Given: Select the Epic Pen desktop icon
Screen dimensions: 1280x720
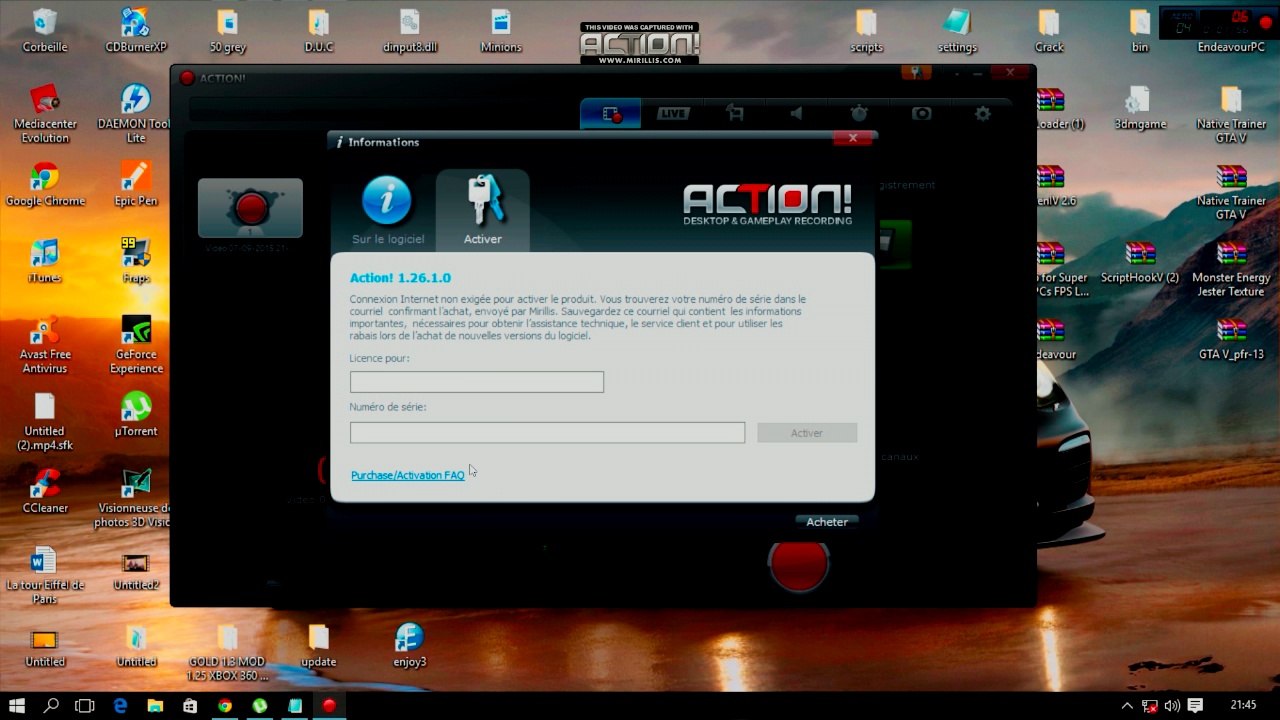Looking at the screenshot, I should [x=136, y=184].
